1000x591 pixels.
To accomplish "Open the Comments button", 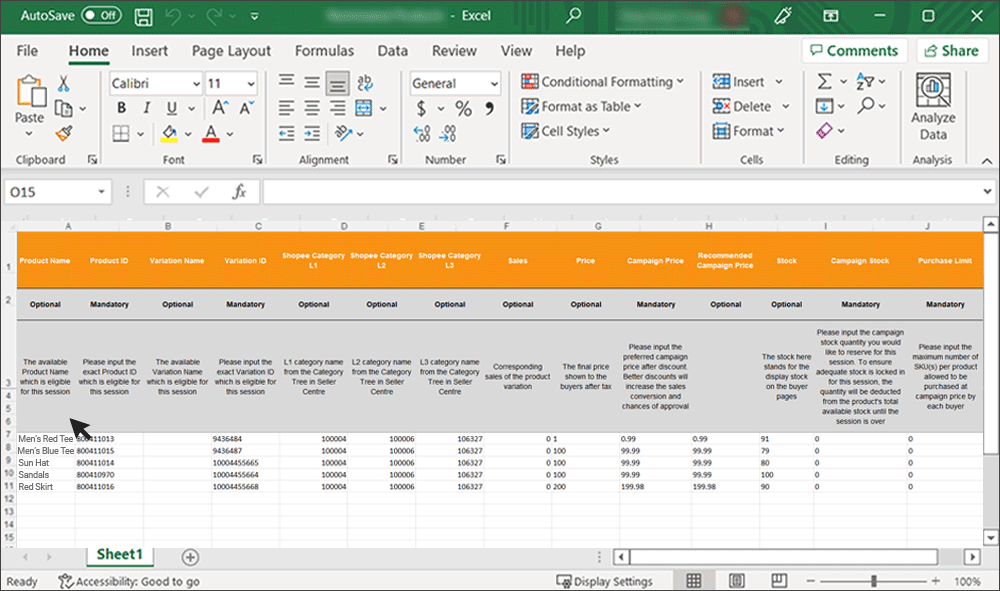I will [853, 51].
